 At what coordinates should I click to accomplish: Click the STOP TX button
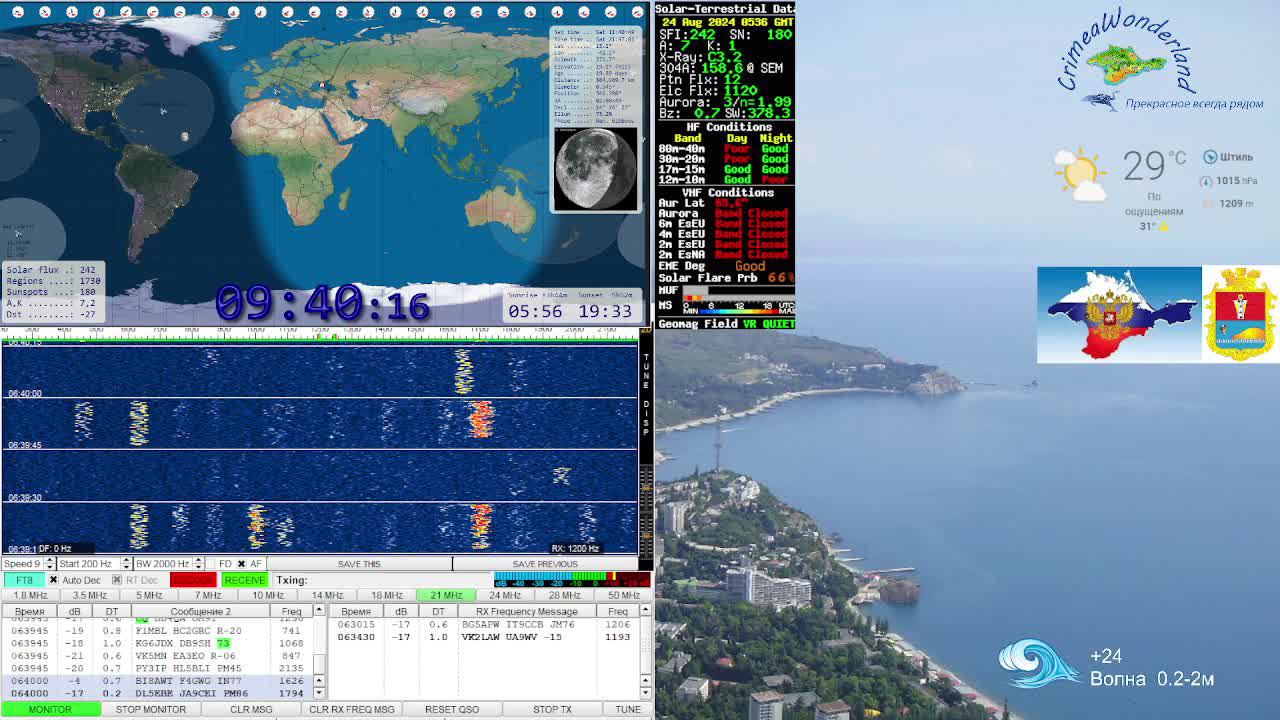pos(552,709)
